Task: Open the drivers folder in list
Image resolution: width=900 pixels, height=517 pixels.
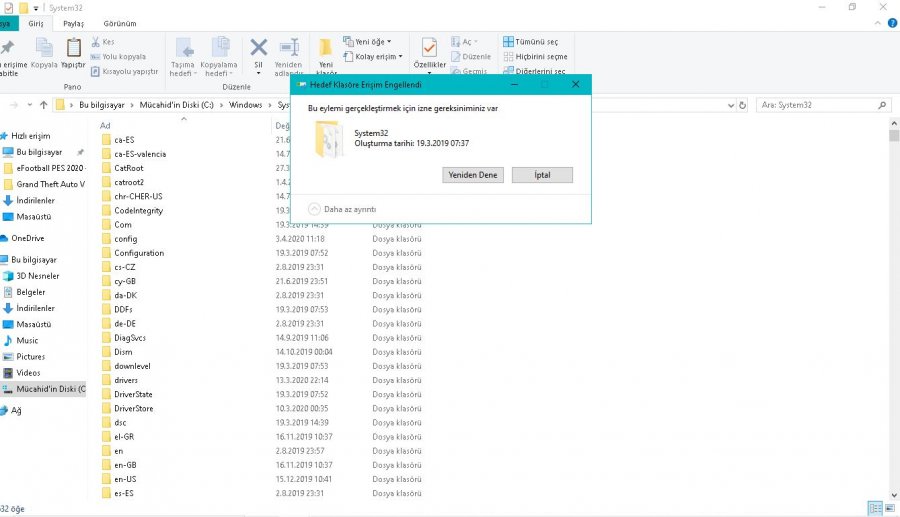Action: [126, 380]
